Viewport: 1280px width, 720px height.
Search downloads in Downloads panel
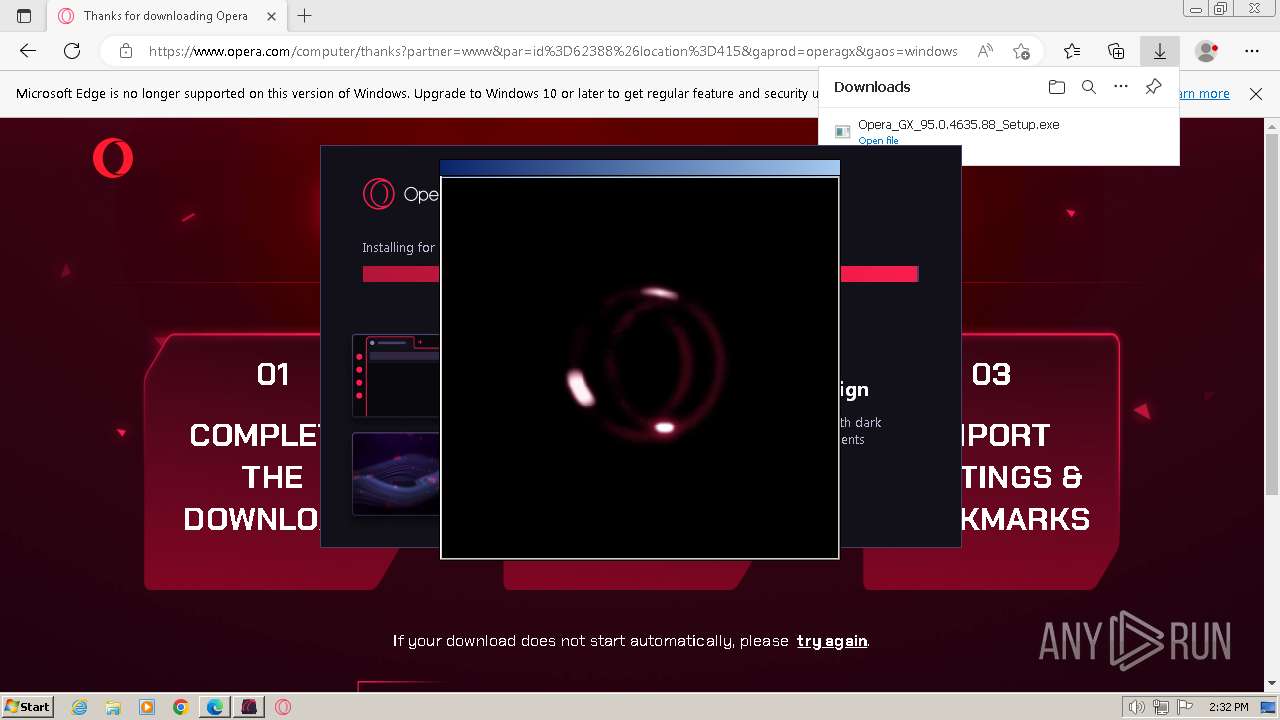pos(1089,87)
